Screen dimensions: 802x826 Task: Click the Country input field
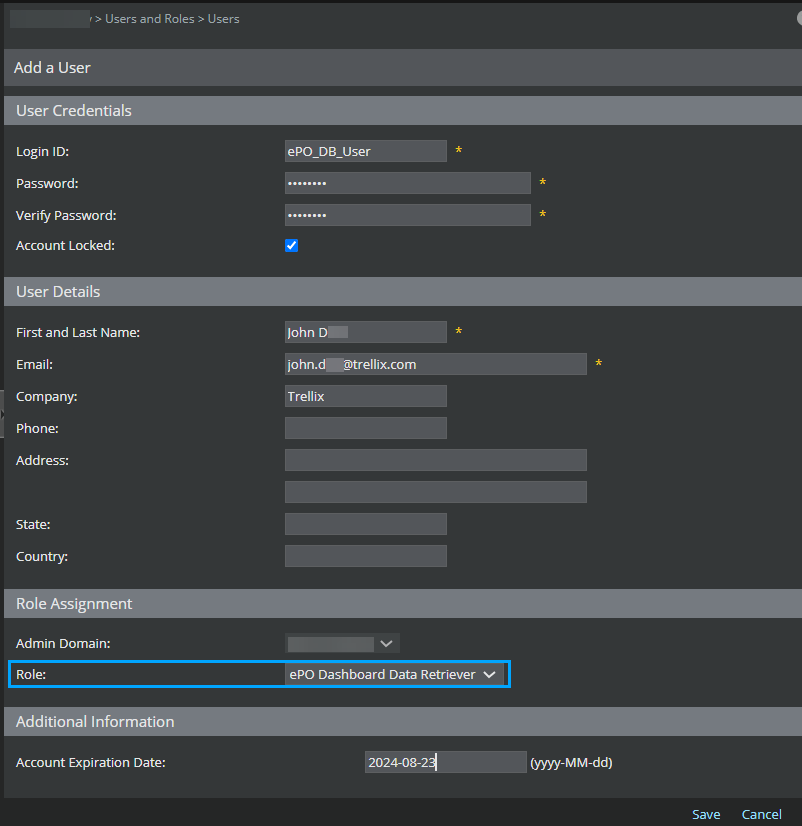(366, 556)
